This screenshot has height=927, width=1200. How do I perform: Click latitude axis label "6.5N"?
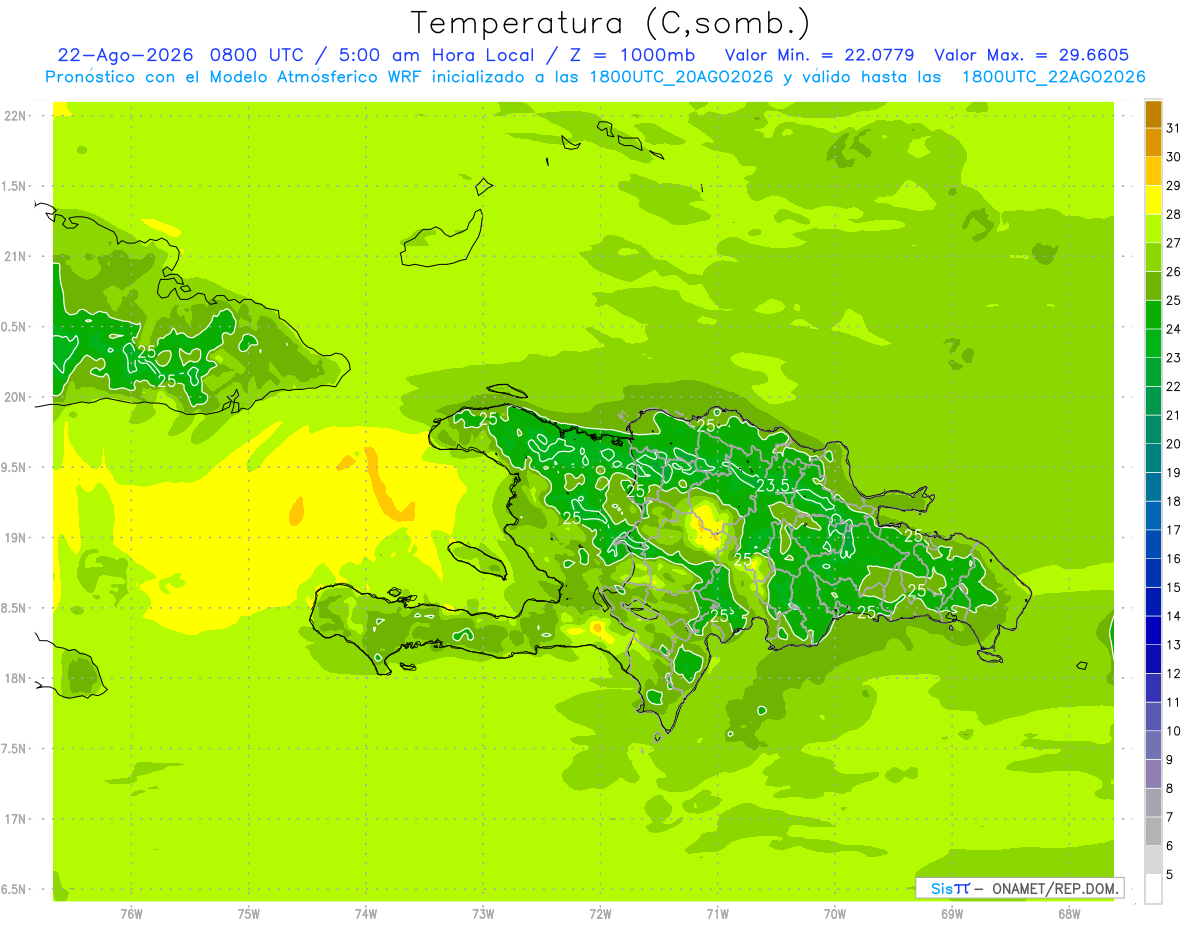tap(14, 890)
